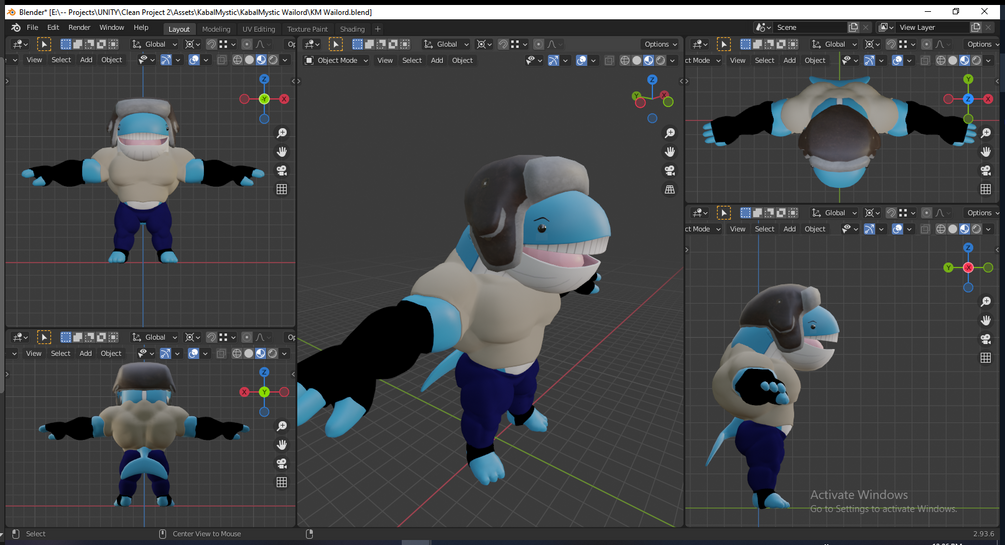
Task: Toggle show gizmo in top view viewport
Action: click(869, 60)
